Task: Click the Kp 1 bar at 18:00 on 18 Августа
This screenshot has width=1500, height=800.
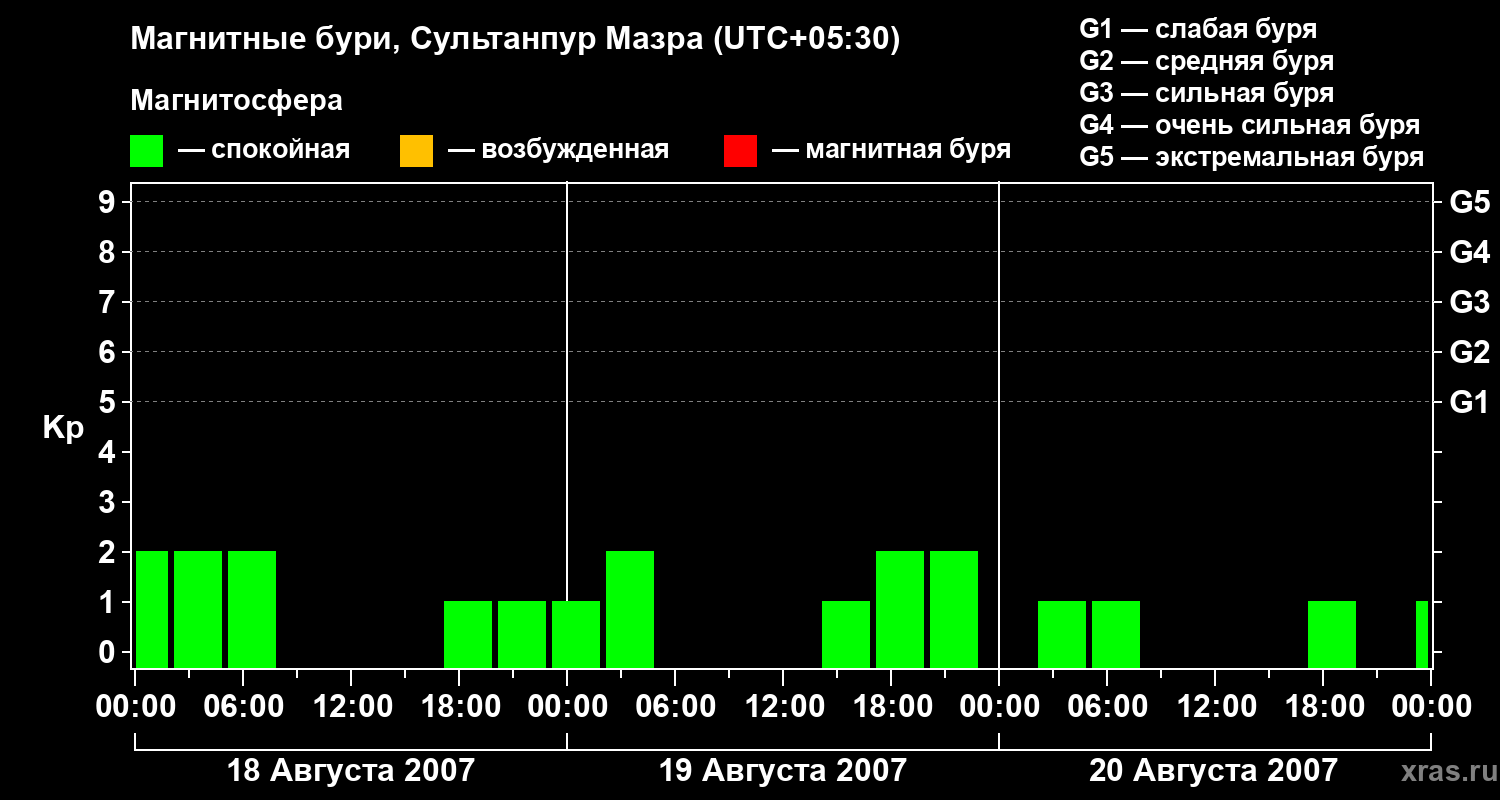Action: click(x=468, y=634)
